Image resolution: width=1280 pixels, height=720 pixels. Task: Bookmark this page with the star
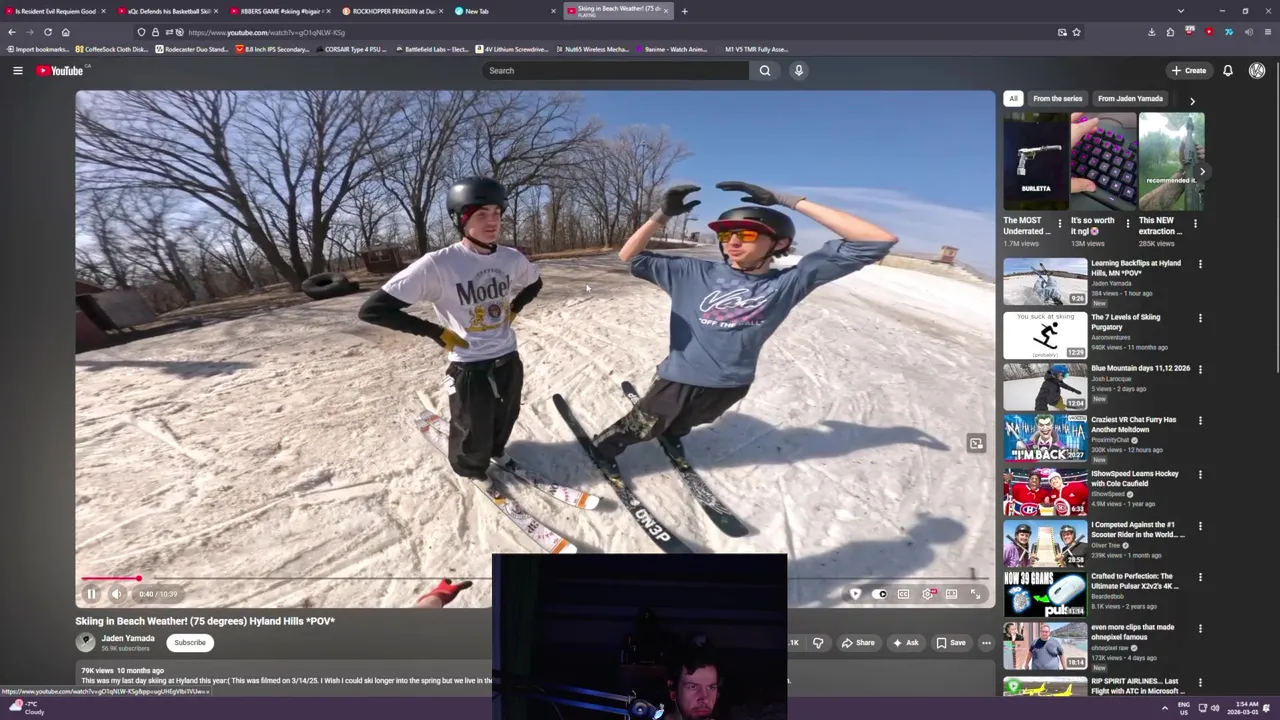[x=1076, y=32]
